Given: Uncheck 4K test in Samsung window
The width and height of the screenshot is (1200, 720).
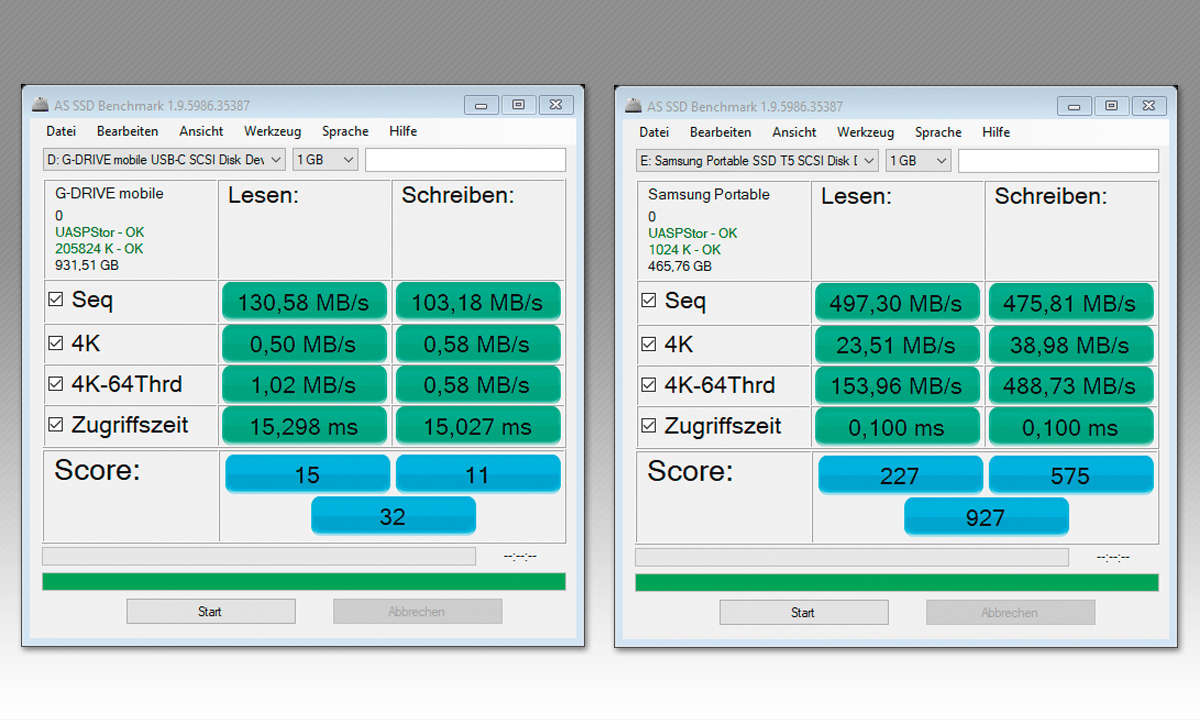Looking at the screenshot, I should [x=649, y=344].
